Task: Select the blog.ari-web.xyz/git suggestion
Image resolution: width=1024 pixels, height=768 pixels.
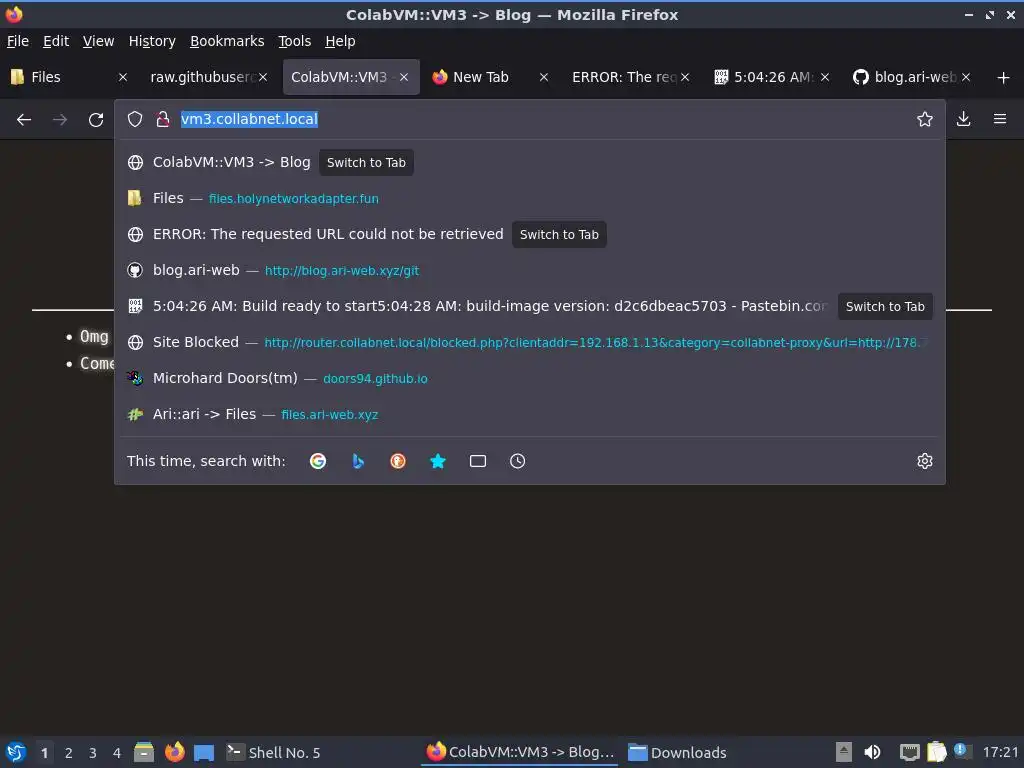Action: coord(530,270)
